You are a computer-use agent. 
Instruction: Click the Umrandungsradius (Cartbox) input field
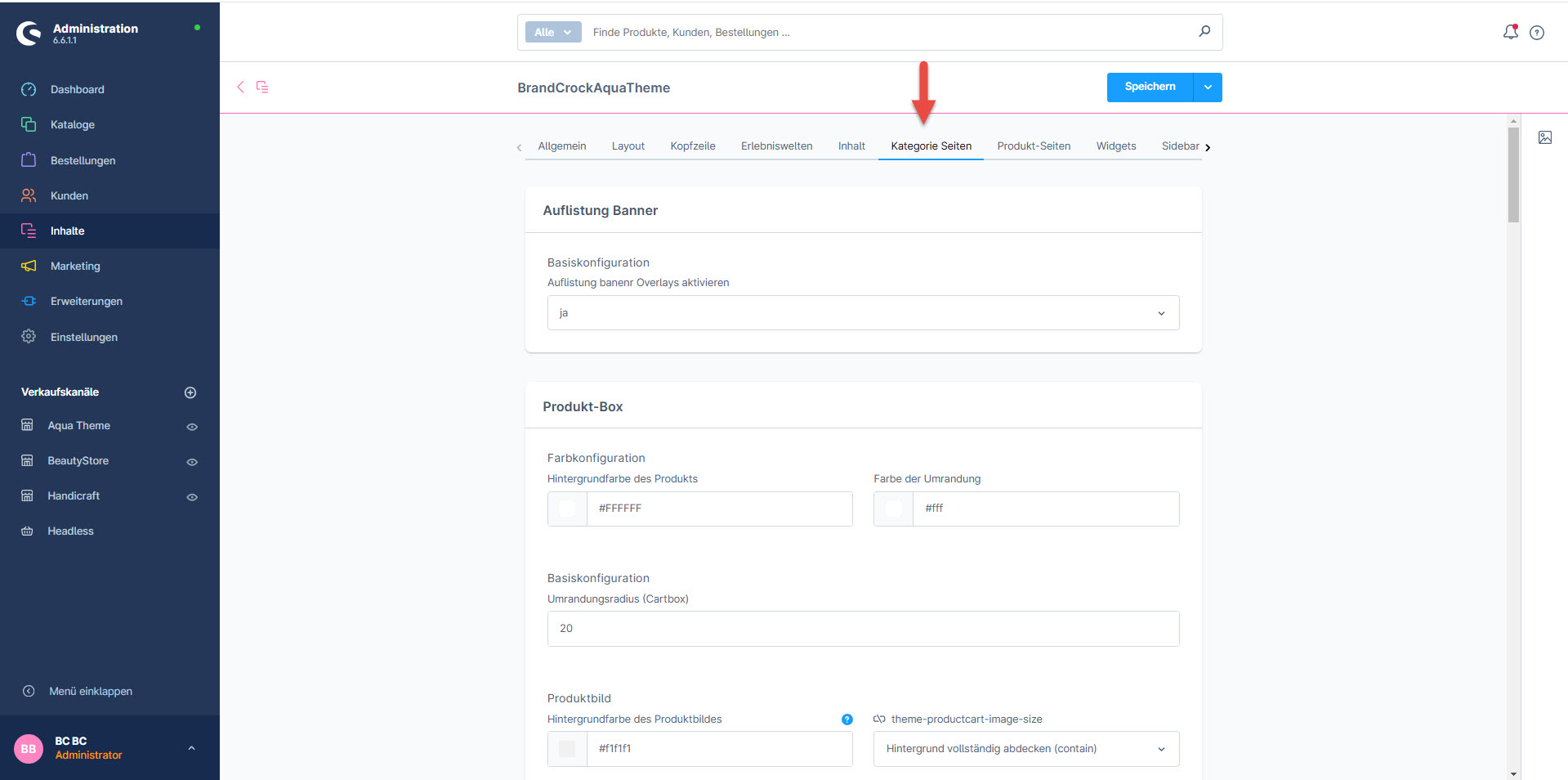pyautogui.click(x=863, y=629)
